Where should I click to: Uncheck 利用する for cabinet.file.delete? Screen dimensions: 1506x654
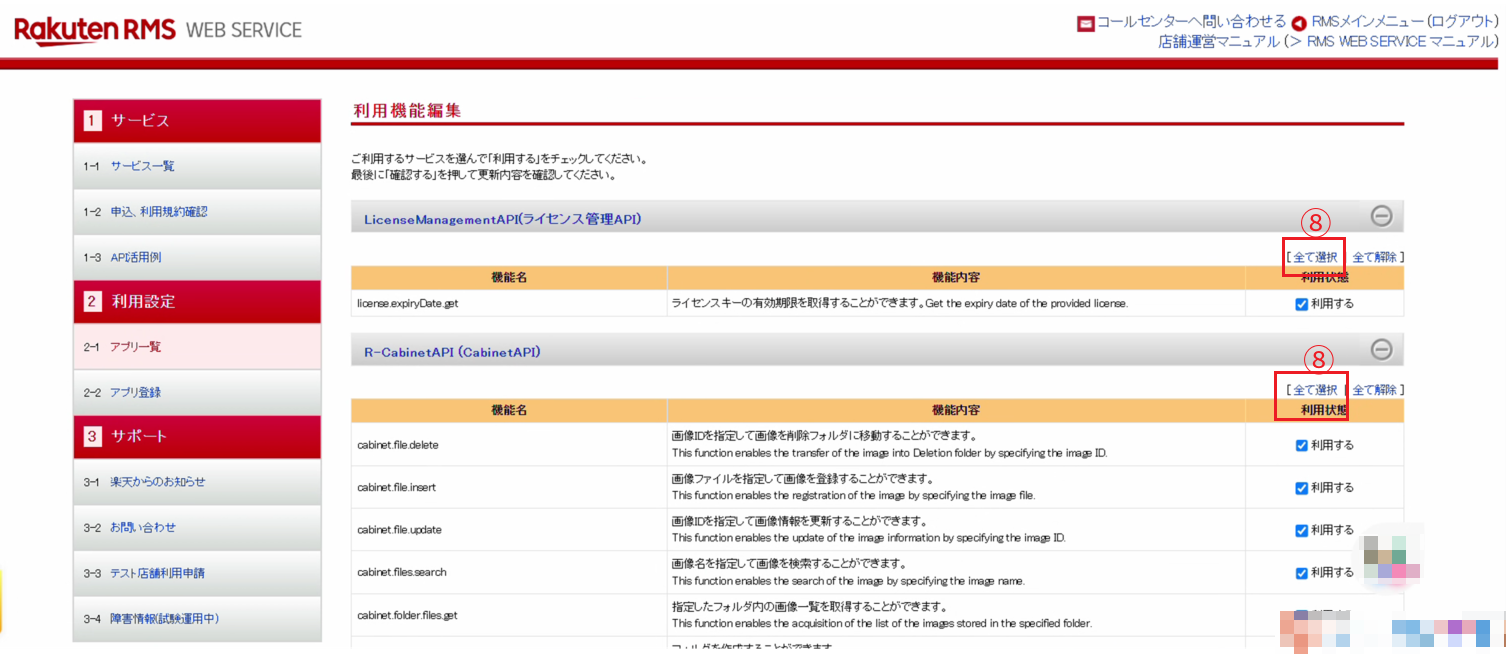point(1301,445)
